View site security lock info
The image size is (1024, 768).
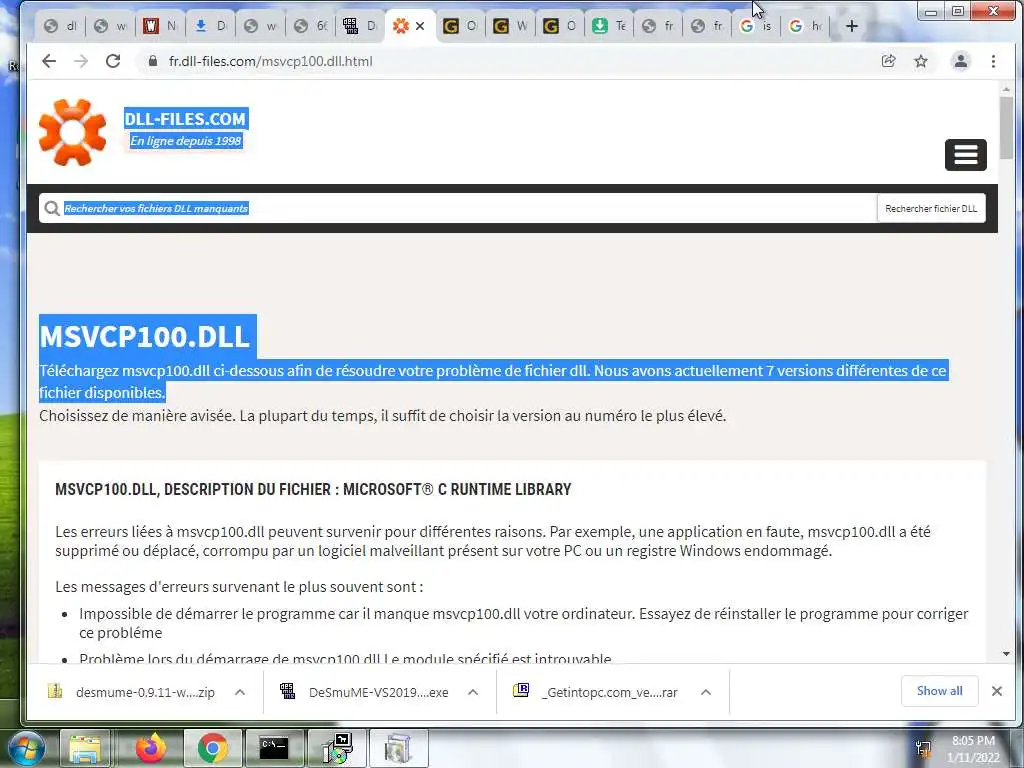pyautogui.click(x=153, y=61)
